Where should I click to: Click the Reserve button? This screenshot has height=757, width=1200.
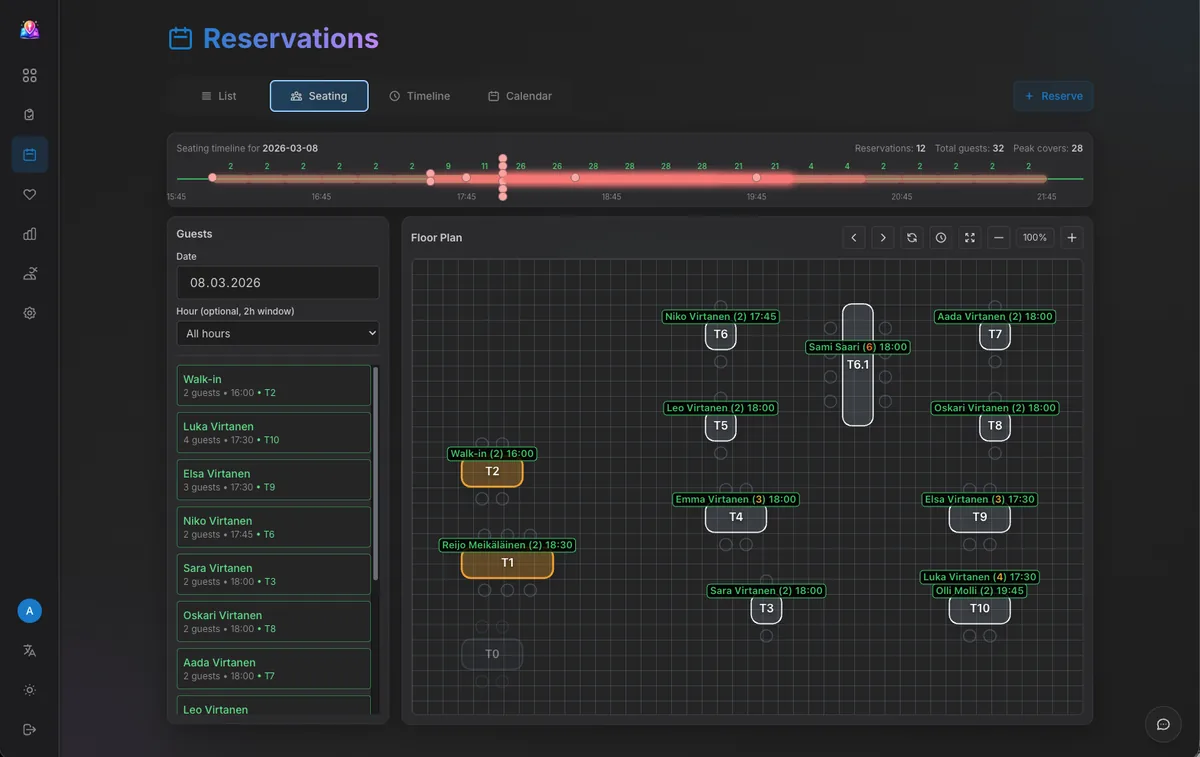pos(1053,96)
